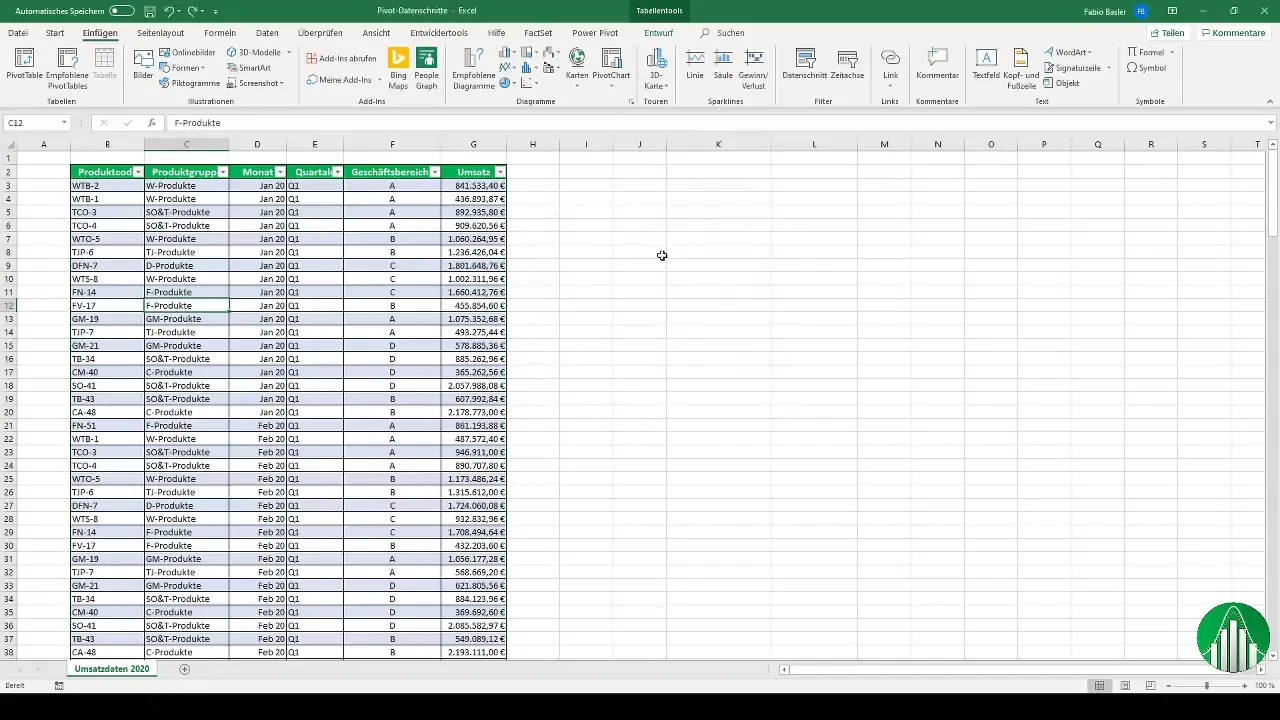Screen dimensions: 1280x720
Task: Switch to the Seitenlayout tab
Action: [160, 33]
